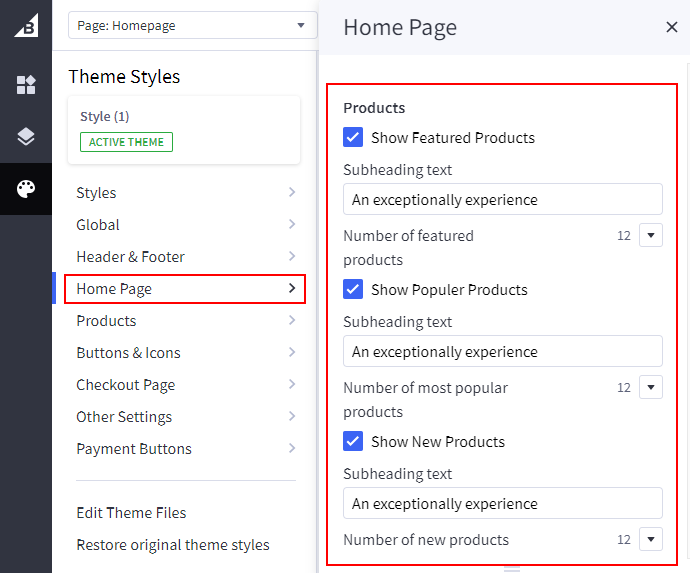Screen dimensions: 690x573
Task: Open number of most popular products dropdown
Action: pyautogui.click(x=650, y=388)
